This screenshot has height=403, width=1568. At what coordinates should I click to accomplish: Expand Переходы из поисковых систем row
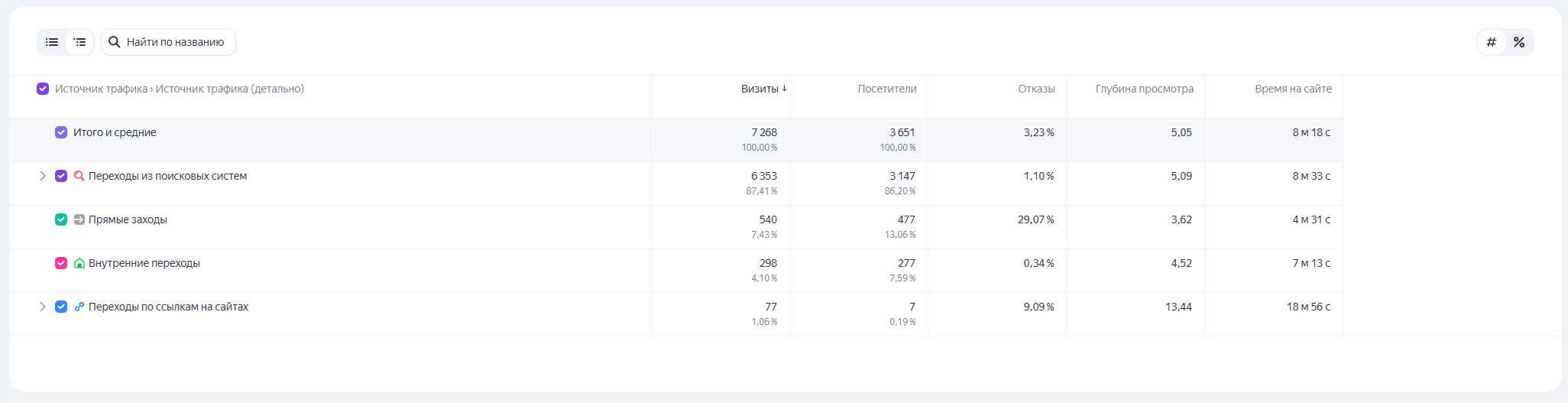[43, 176]
